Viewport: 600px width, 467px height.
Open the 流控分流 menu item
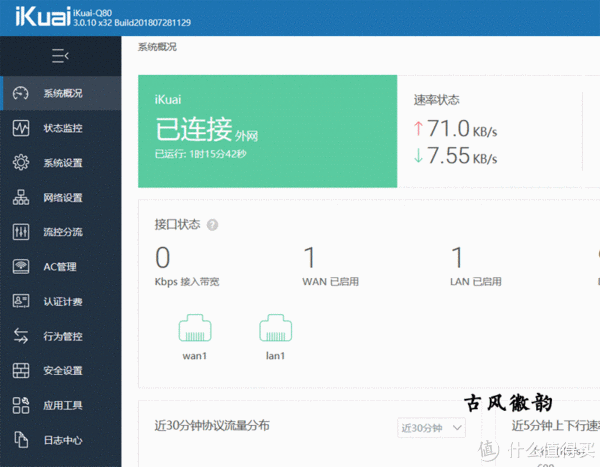[60, 232]
